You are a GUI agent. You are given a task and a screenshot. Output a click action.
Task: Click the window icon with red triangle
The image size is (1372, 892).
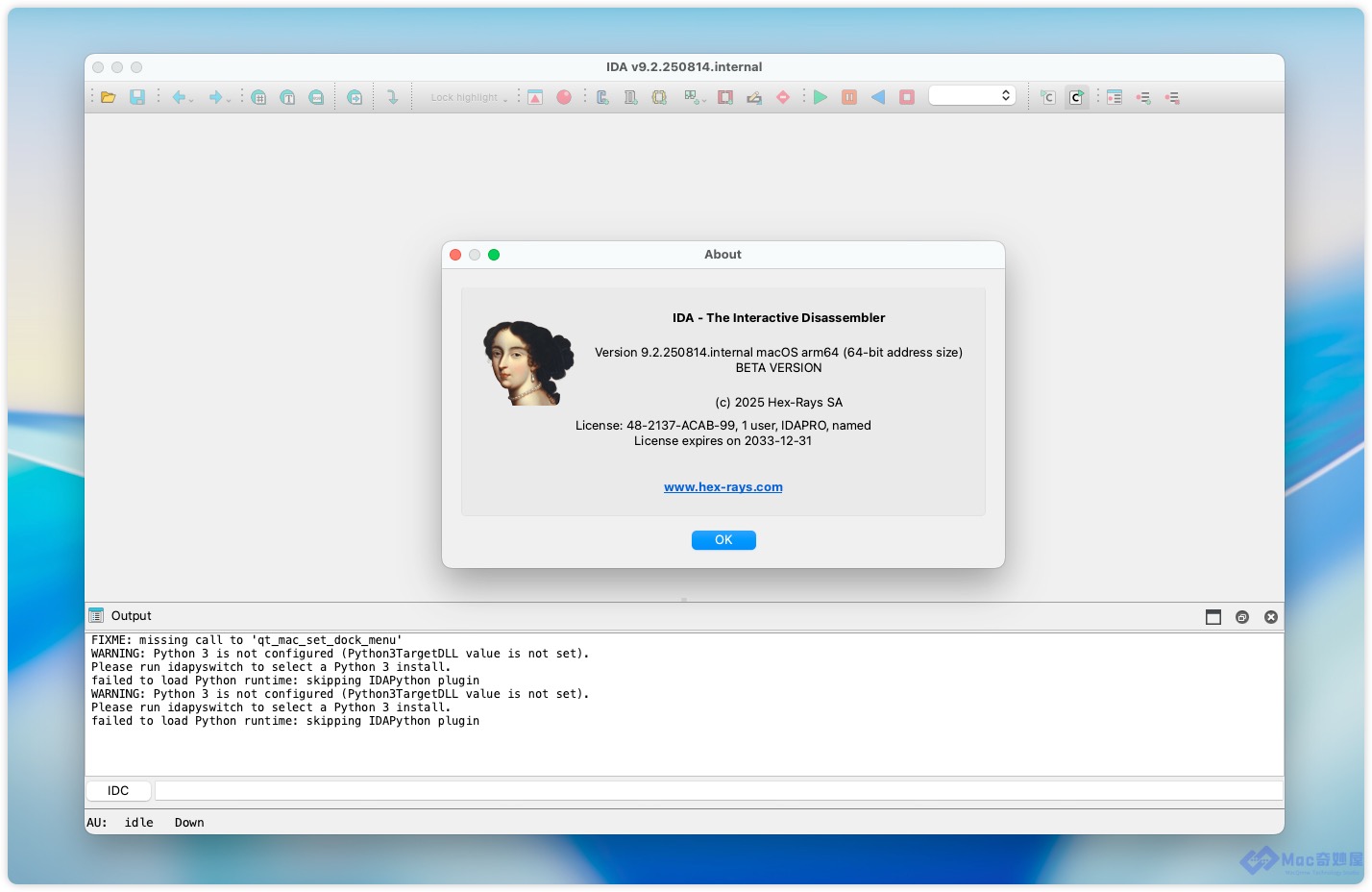[535, 97]
